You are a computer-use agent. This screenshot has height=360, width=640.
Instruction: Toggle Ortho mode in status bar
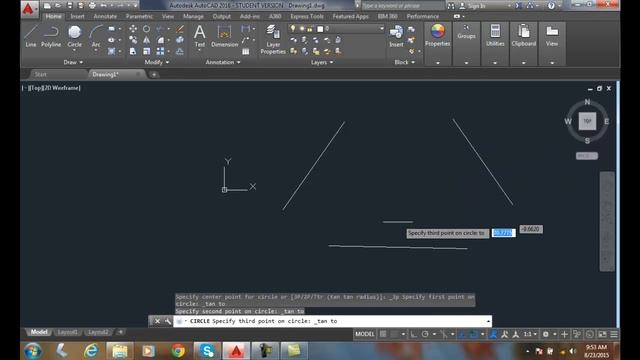point(413,334)
